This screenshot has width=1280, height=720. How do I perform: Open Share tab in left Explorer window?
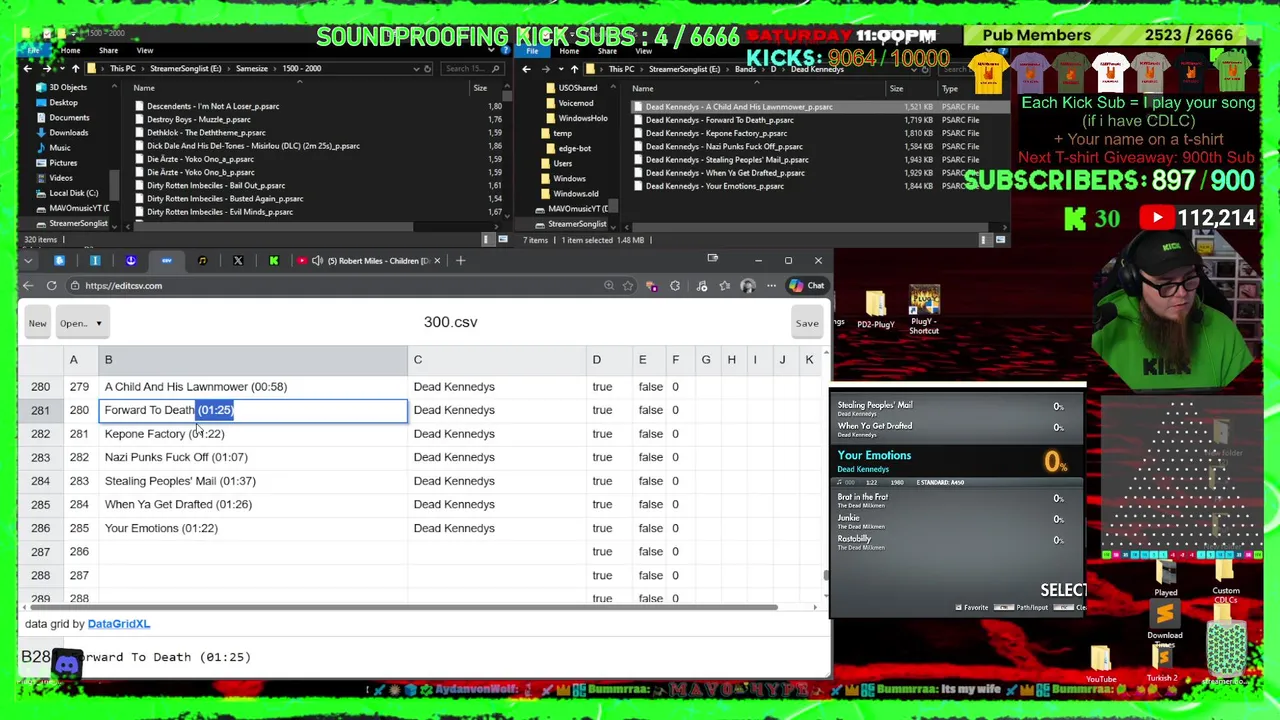pyautogui.click(x=108, y=50)
